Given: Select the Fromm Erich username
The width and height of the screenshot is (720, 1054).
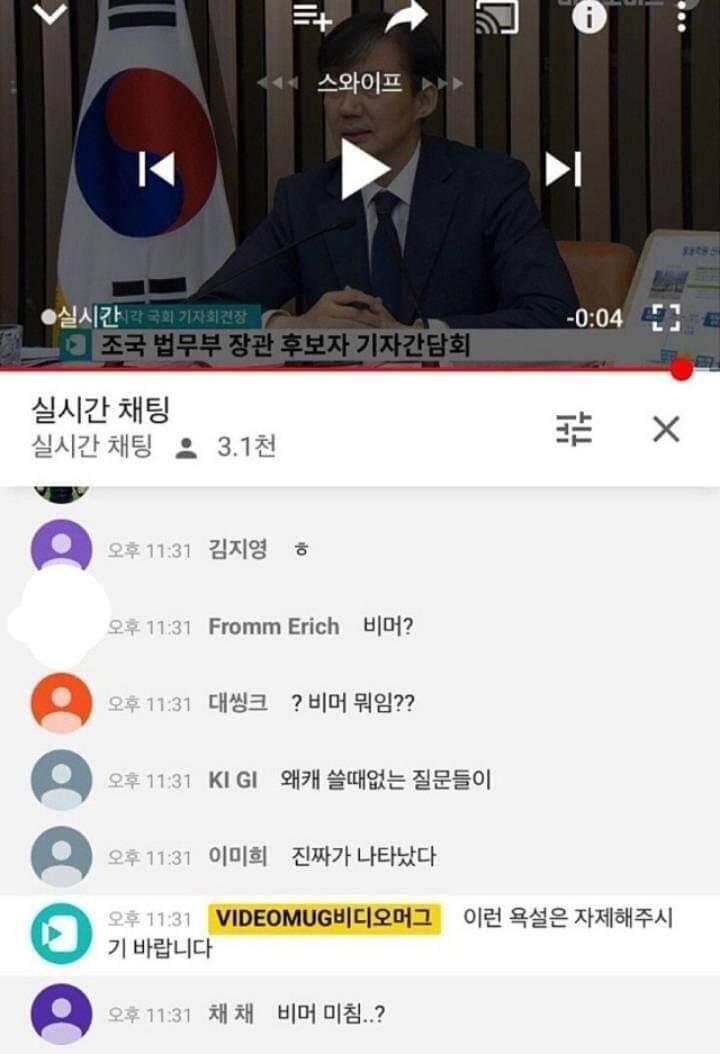Looking at the screenshot, I should [274, 626].
